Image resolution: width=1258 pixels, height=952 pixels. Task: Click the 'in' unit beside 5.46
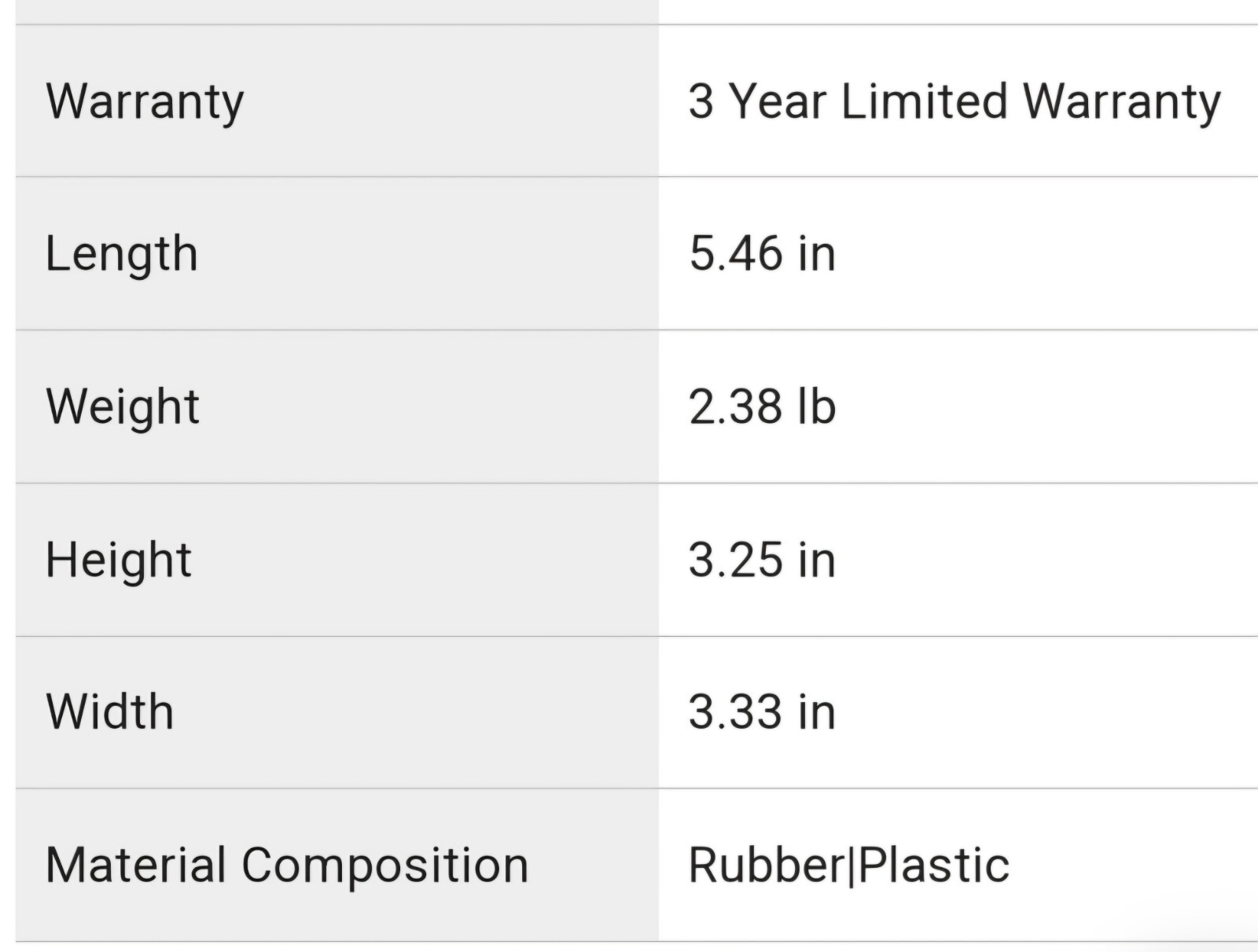click(816, 254)
